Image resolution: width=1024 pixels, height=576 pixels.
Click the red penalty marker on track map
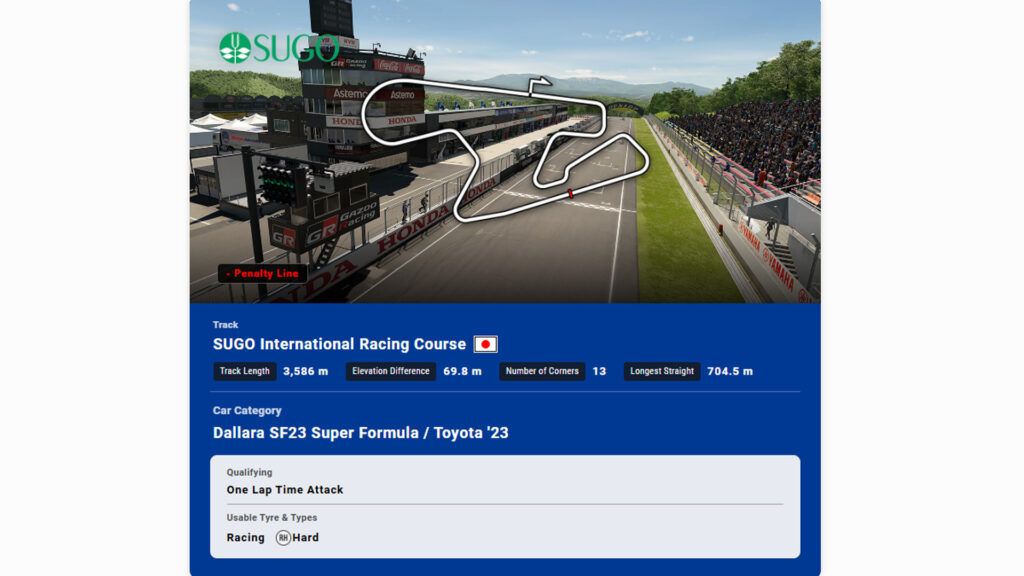(x=570, y=193)
